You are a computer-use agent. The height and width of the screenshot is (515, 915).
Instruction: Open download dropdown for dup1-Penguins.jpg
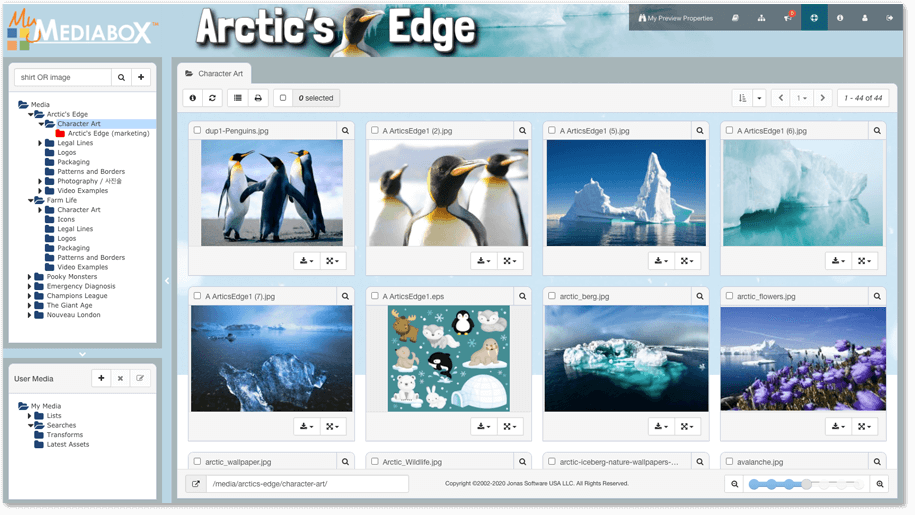(306, 261)
